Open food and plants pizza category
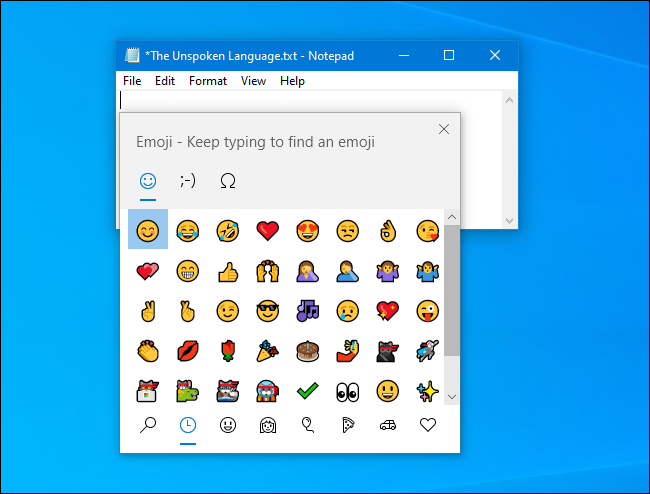This screenshot has height=494, width=650. [347, 425]
